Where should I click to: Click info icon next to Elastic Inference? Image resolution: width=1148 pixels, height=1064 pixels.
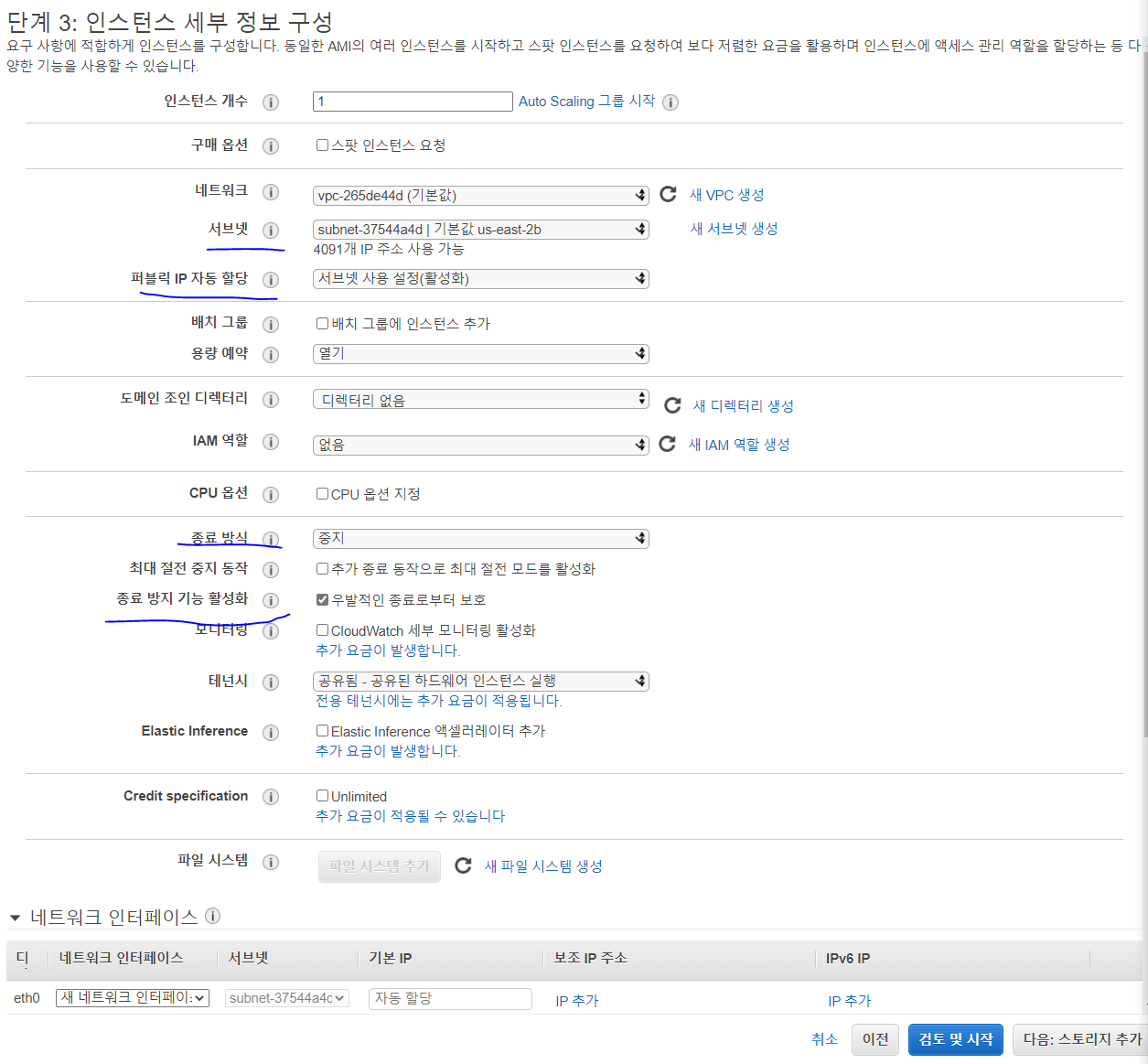271,733
